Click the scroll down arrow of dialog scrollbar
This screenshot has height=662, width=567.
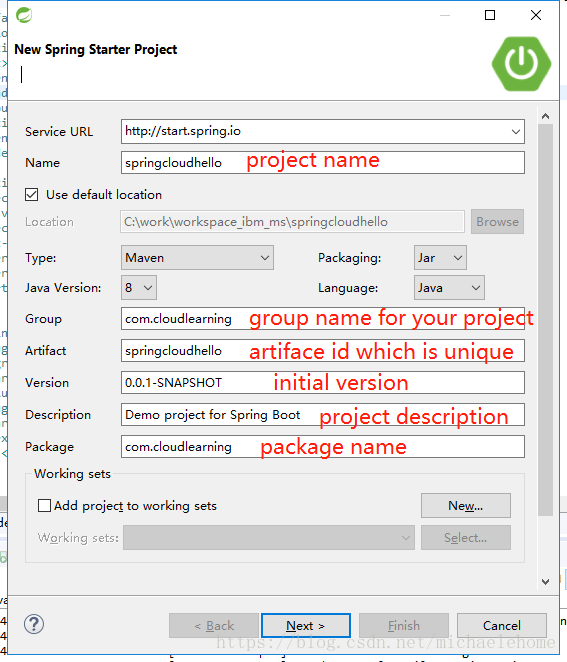[545, 582]
